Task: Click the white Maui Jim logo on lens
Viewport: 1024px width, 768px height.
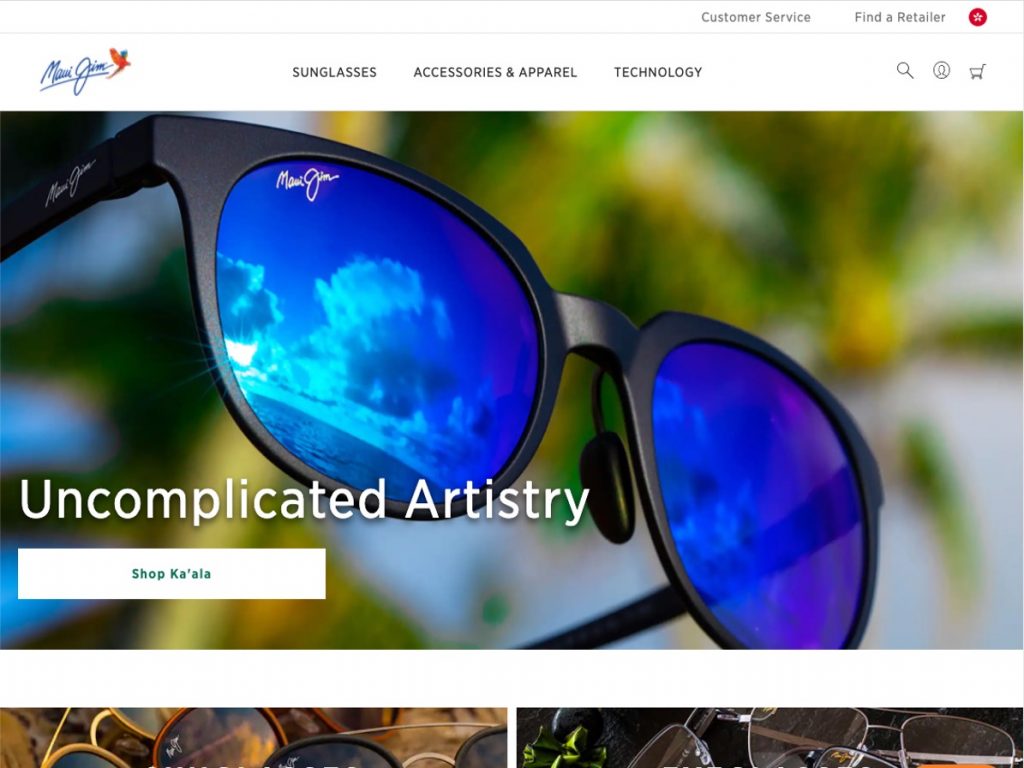Action: click(307, 182)
